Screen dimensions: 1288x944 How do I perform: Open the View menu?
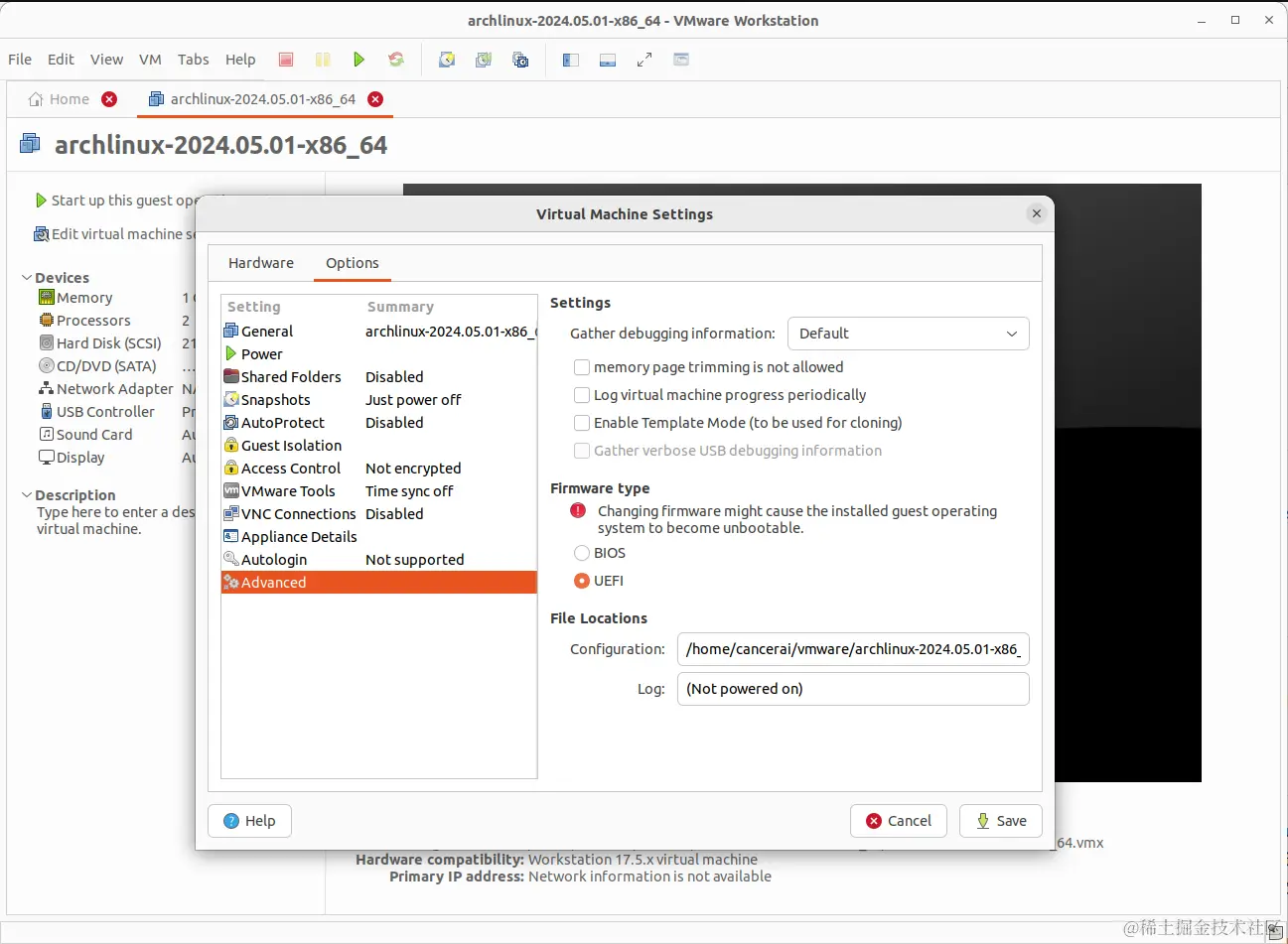pos(106,60)
